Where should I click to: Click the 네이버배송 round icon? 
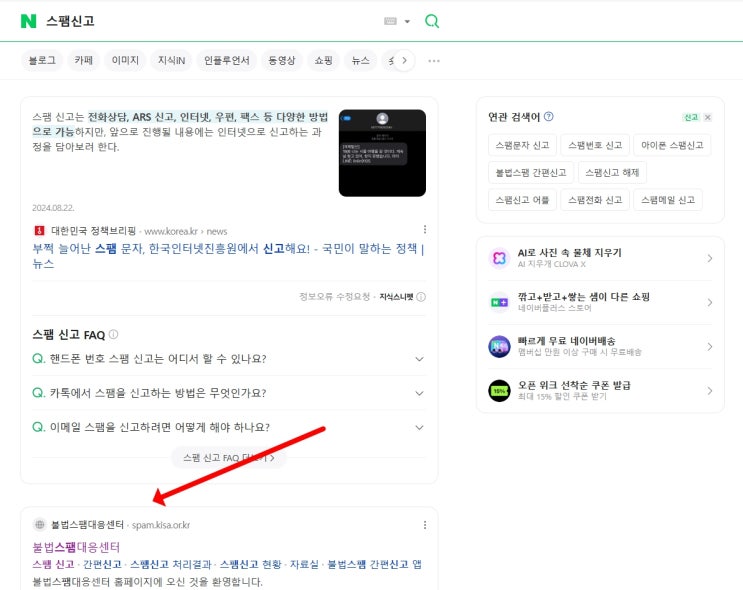click(499, 346)
